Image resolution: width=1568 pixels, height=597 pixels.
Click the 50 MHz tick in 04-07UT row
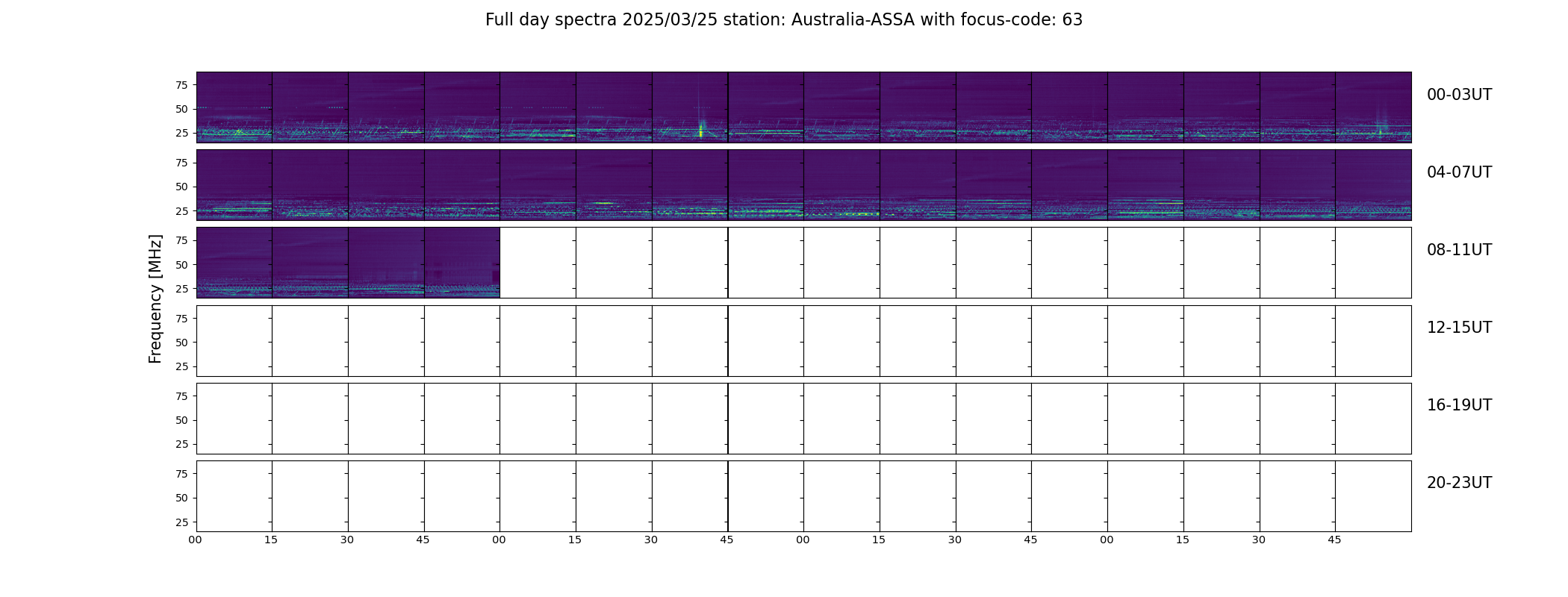pyautogui.click(x=181, y=187)
